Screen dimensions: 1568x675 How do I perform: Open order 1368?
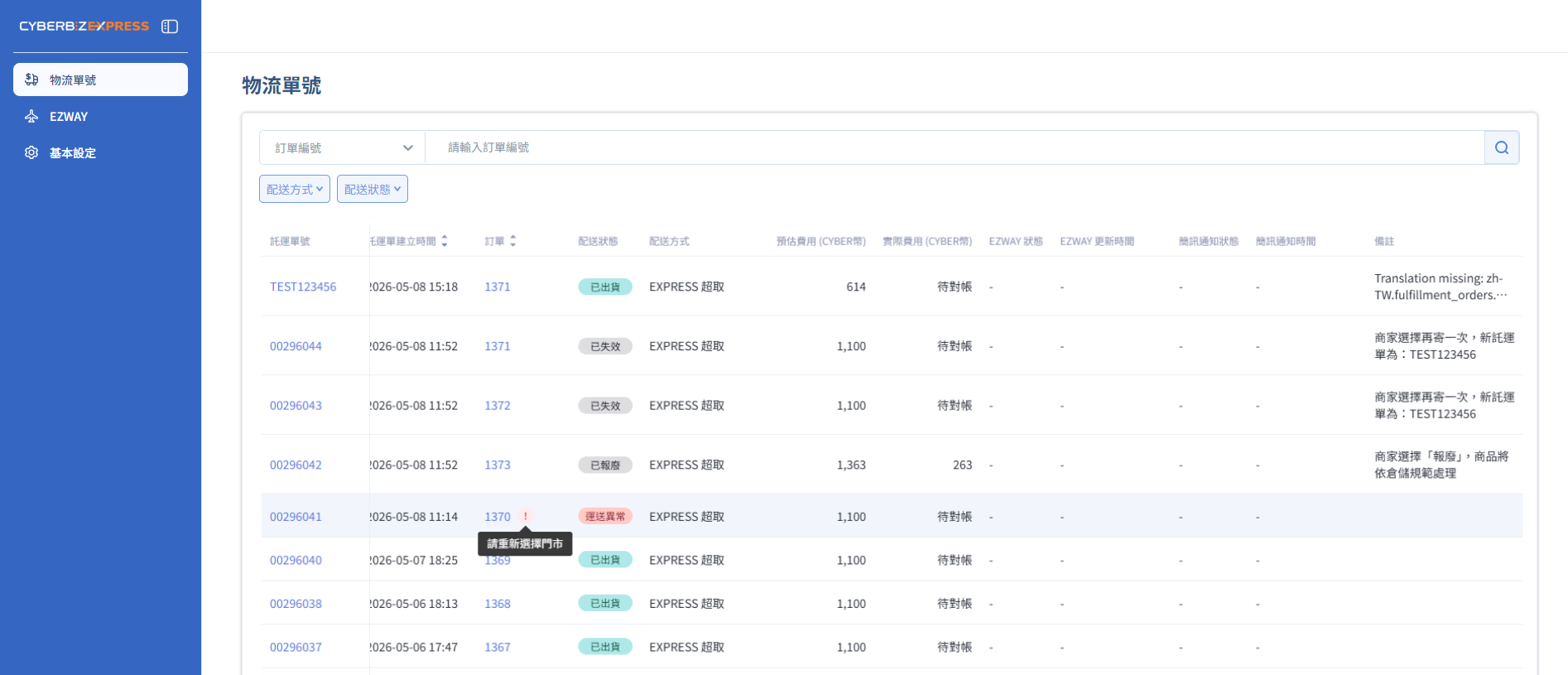pyautogui.click(x=498, y=604)
